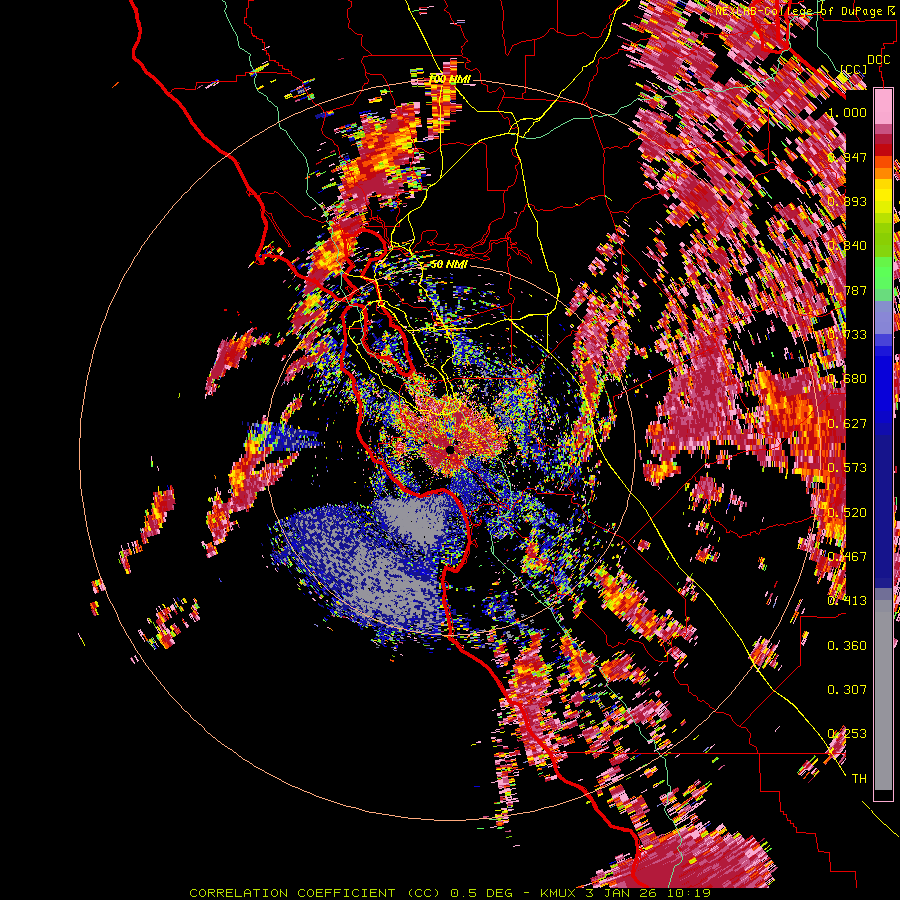Click the '0.733' scale label
Image resolution: width=900 pixels, height=900 pixels.
pyautogui.click(x=847, y=334)
